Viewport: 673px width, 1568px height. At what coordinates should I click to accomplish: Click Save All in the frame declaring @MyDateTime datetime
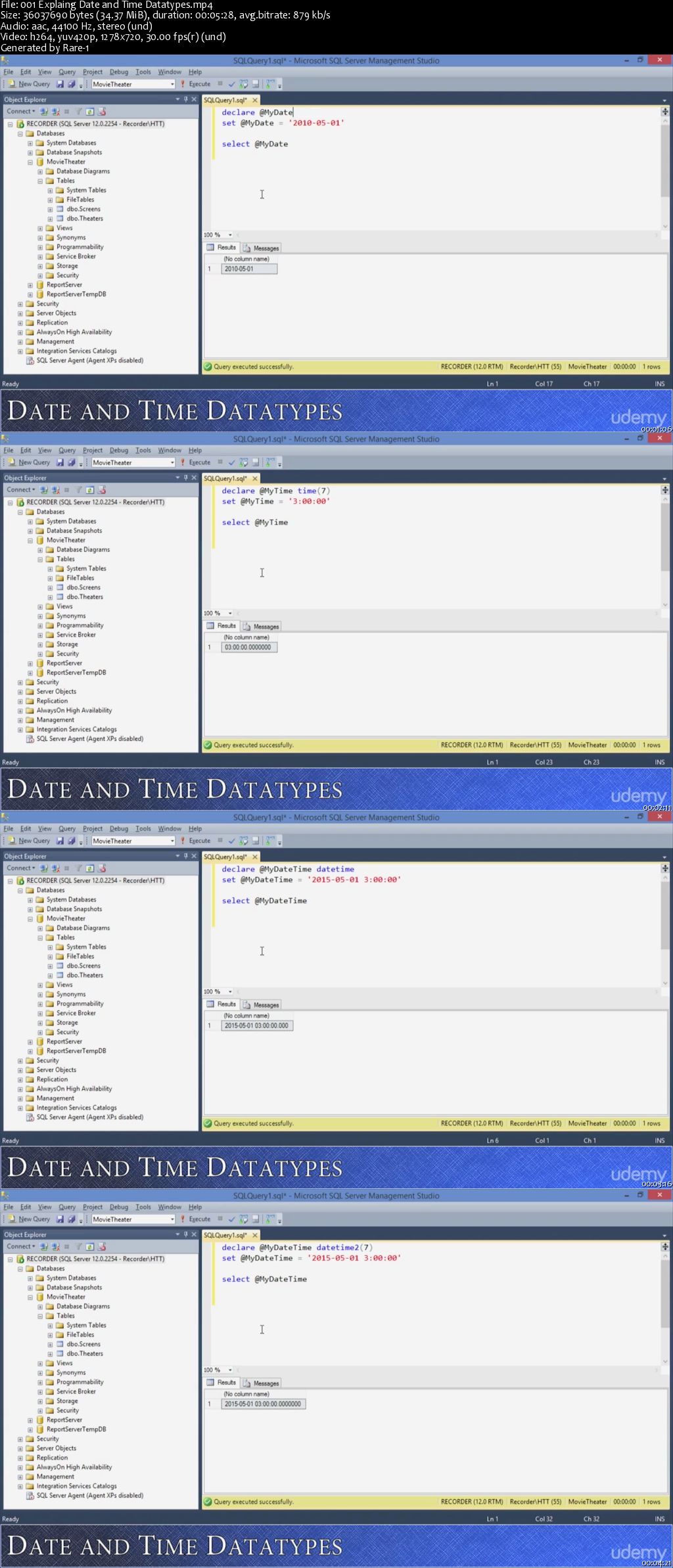click(x=71, y=841)
